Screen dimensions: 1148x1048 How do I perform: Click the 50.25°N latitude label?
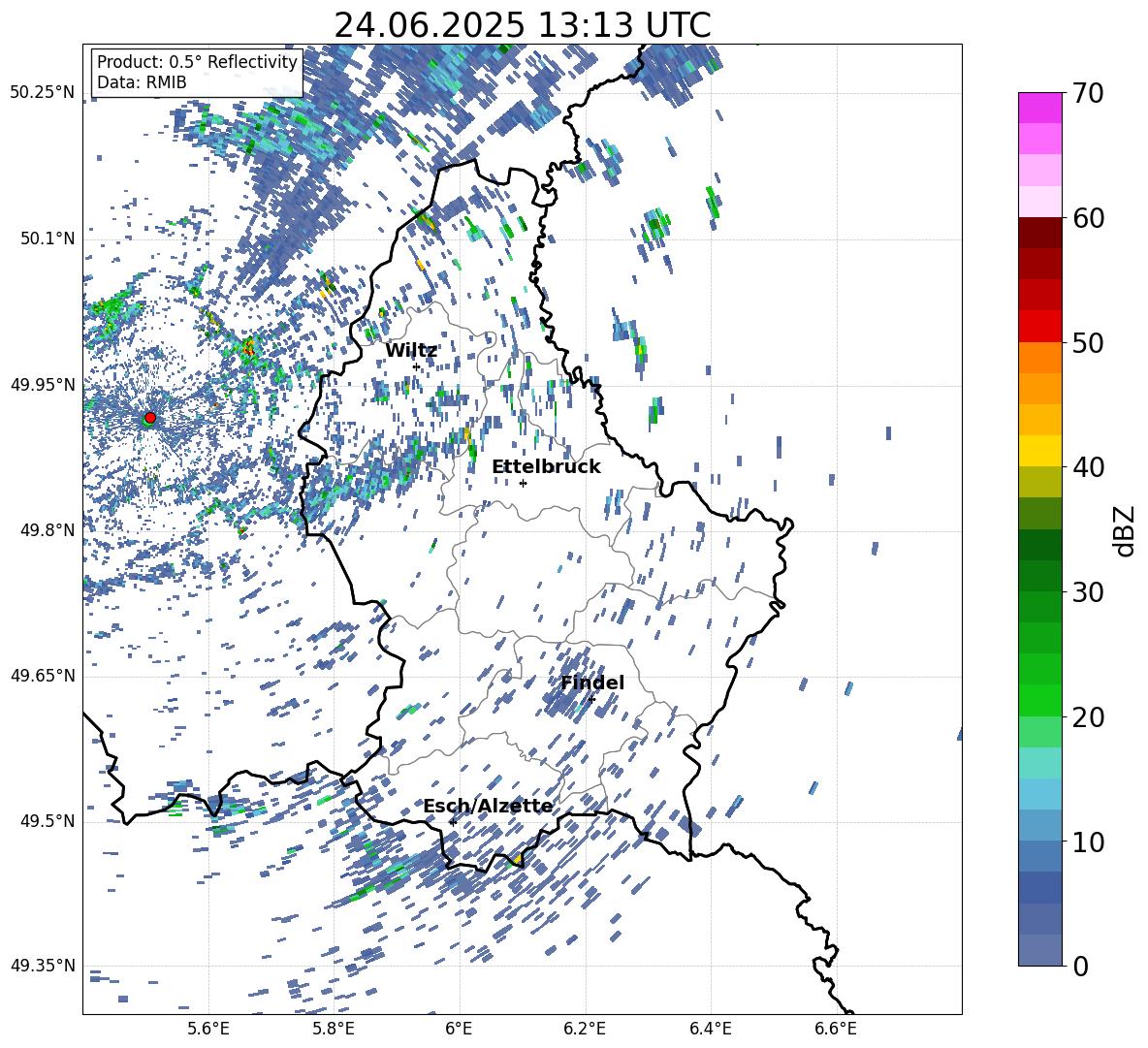coord(43,93)
